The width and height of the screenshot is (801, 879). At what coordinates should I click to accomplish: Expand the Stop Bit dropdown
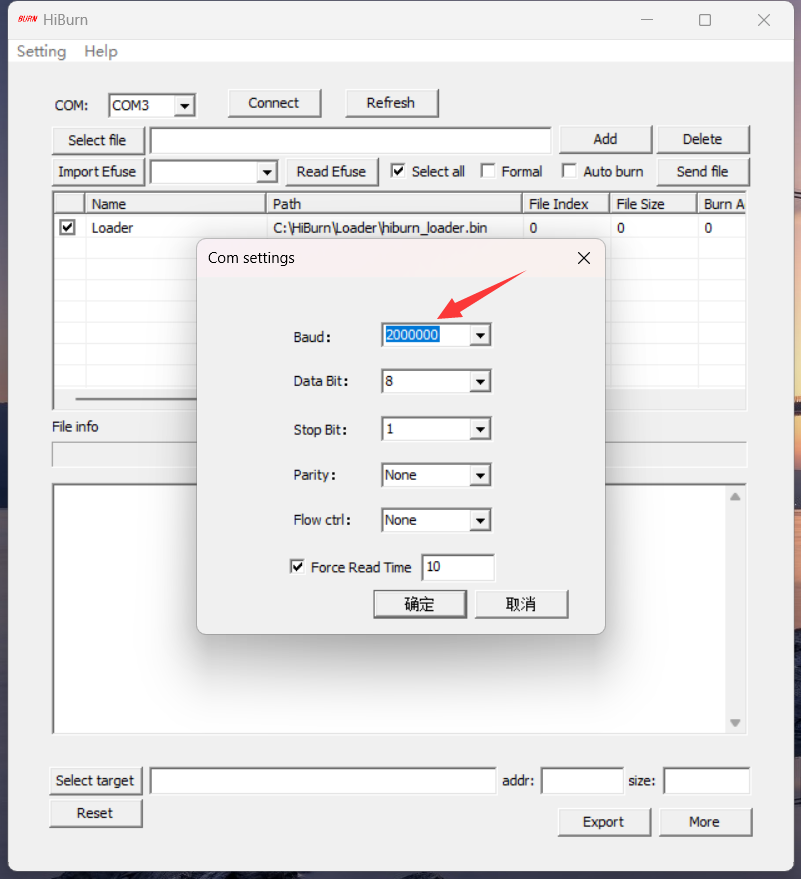tap(480, 429)
